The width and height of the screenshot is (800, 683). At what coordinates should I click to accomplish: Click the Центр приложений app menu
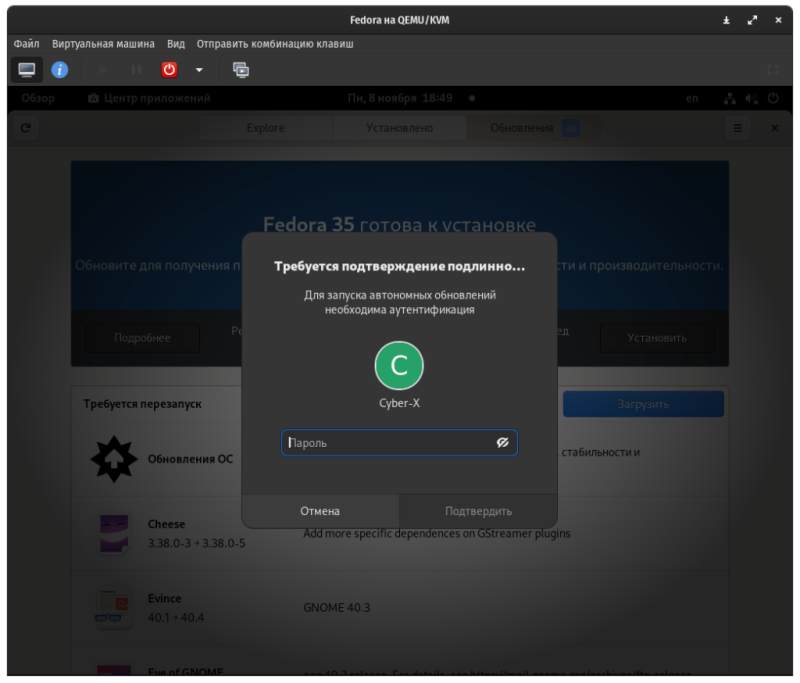(148, 98)
